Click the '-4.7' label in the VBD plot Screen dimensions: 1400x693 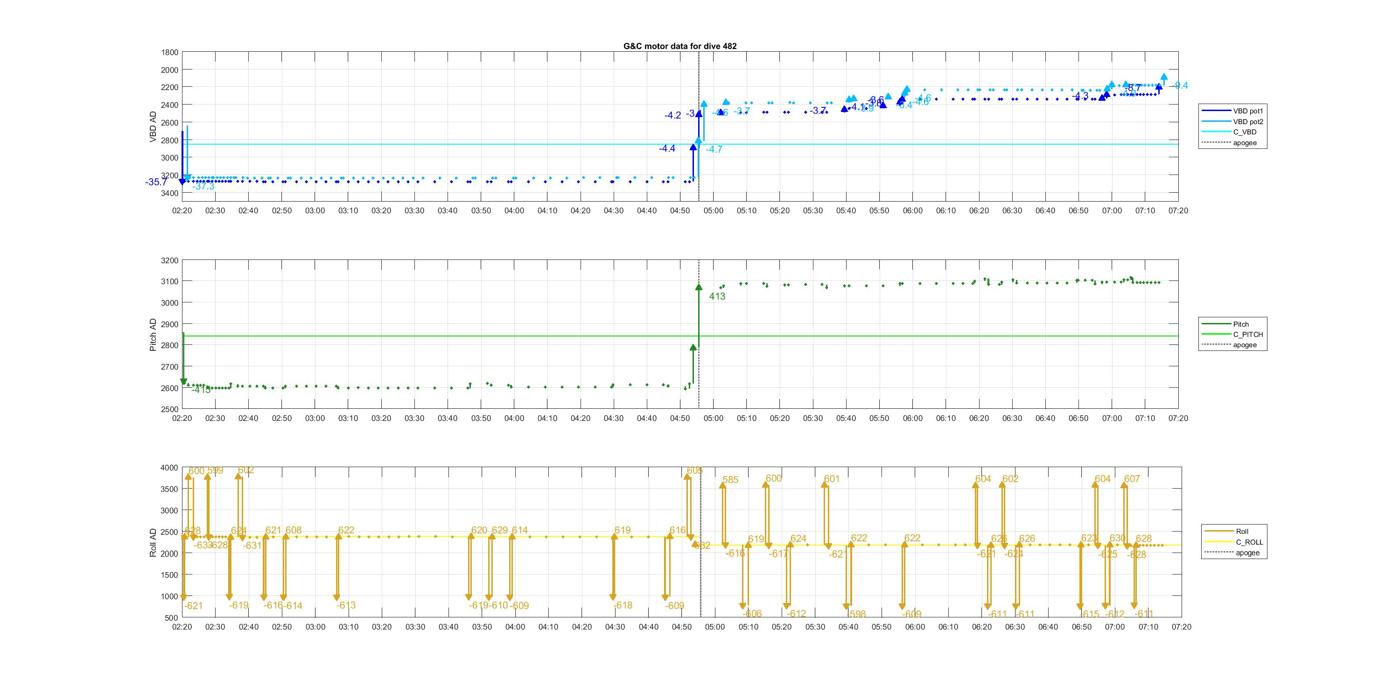pos(714,149)
